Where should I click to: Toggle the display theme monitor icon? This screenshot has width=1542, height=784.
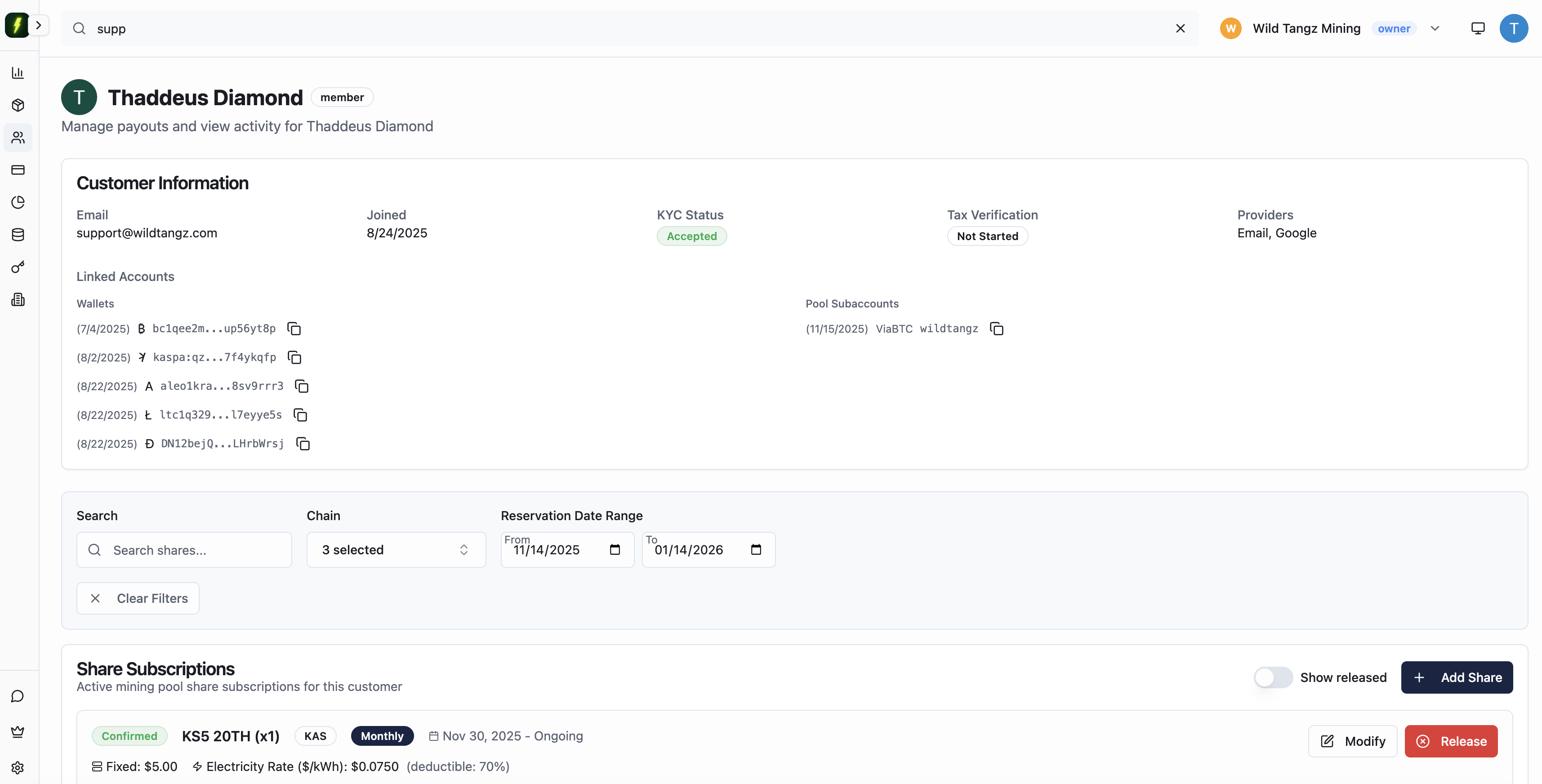coord(1478,28)
